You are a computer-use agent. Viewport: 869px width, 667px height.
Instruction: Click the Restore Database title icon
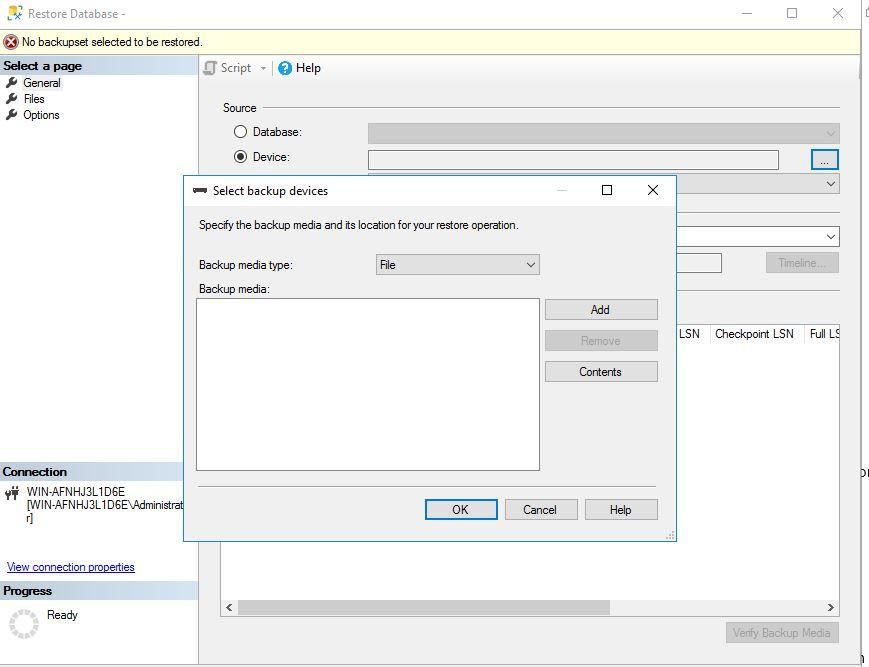click(x=14, y=13)
